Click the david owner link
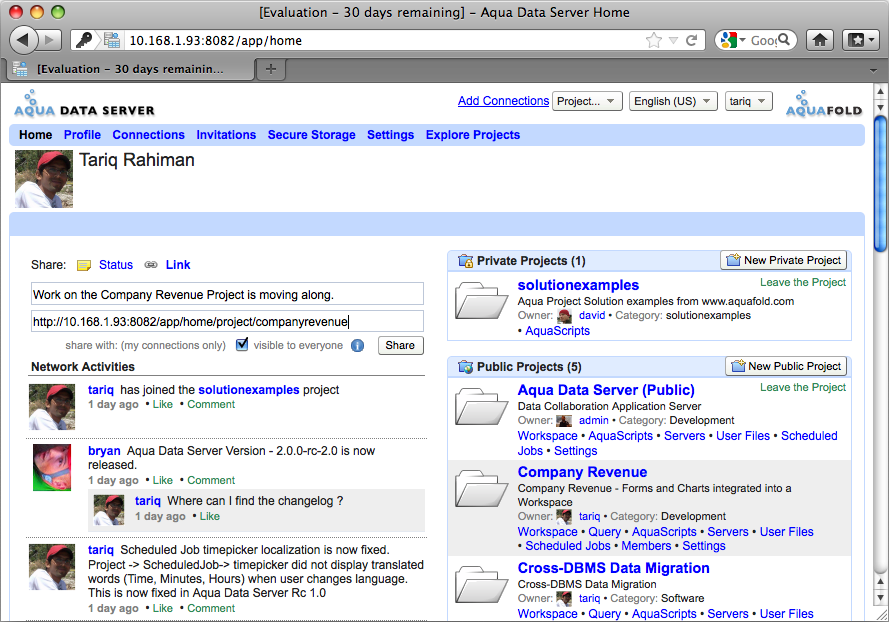889x622 pixels. [x=592, y=316]
